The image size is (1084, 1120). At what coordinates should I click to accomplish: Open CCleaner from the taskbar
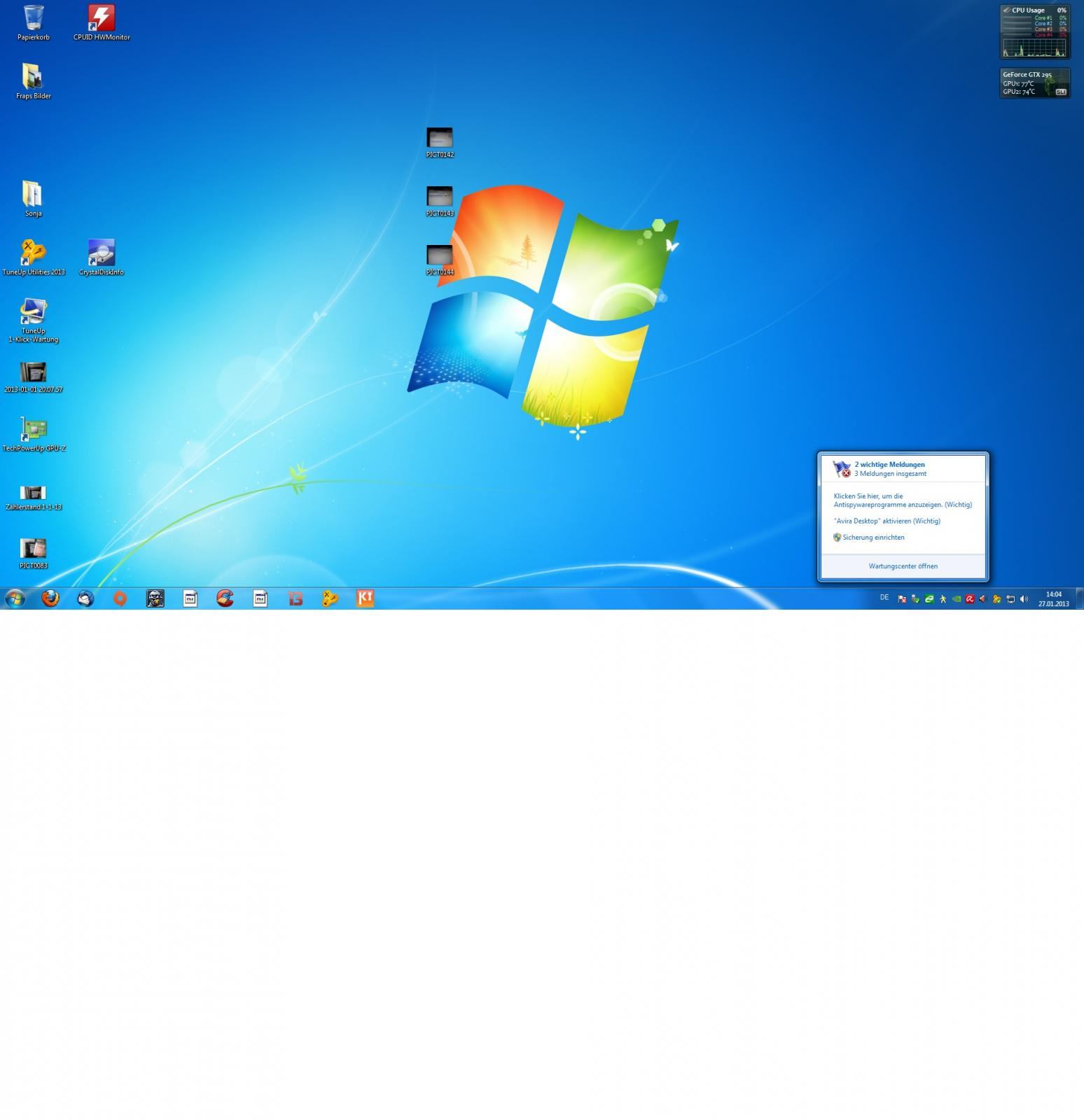click(x=225, y=598)
